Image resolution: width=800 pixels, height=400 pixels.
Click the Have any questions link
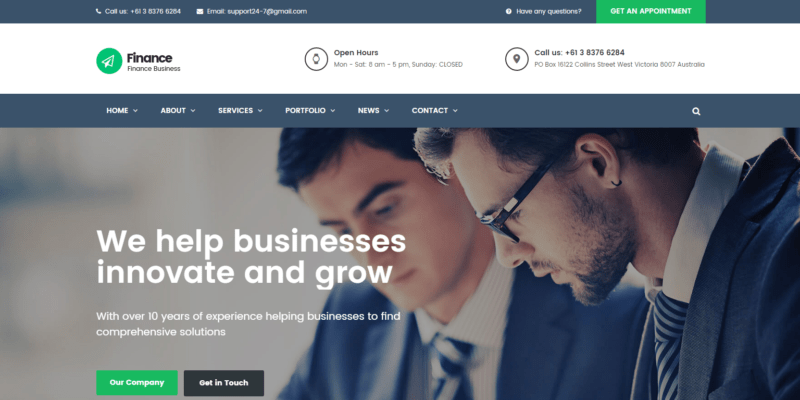(548, 11)
